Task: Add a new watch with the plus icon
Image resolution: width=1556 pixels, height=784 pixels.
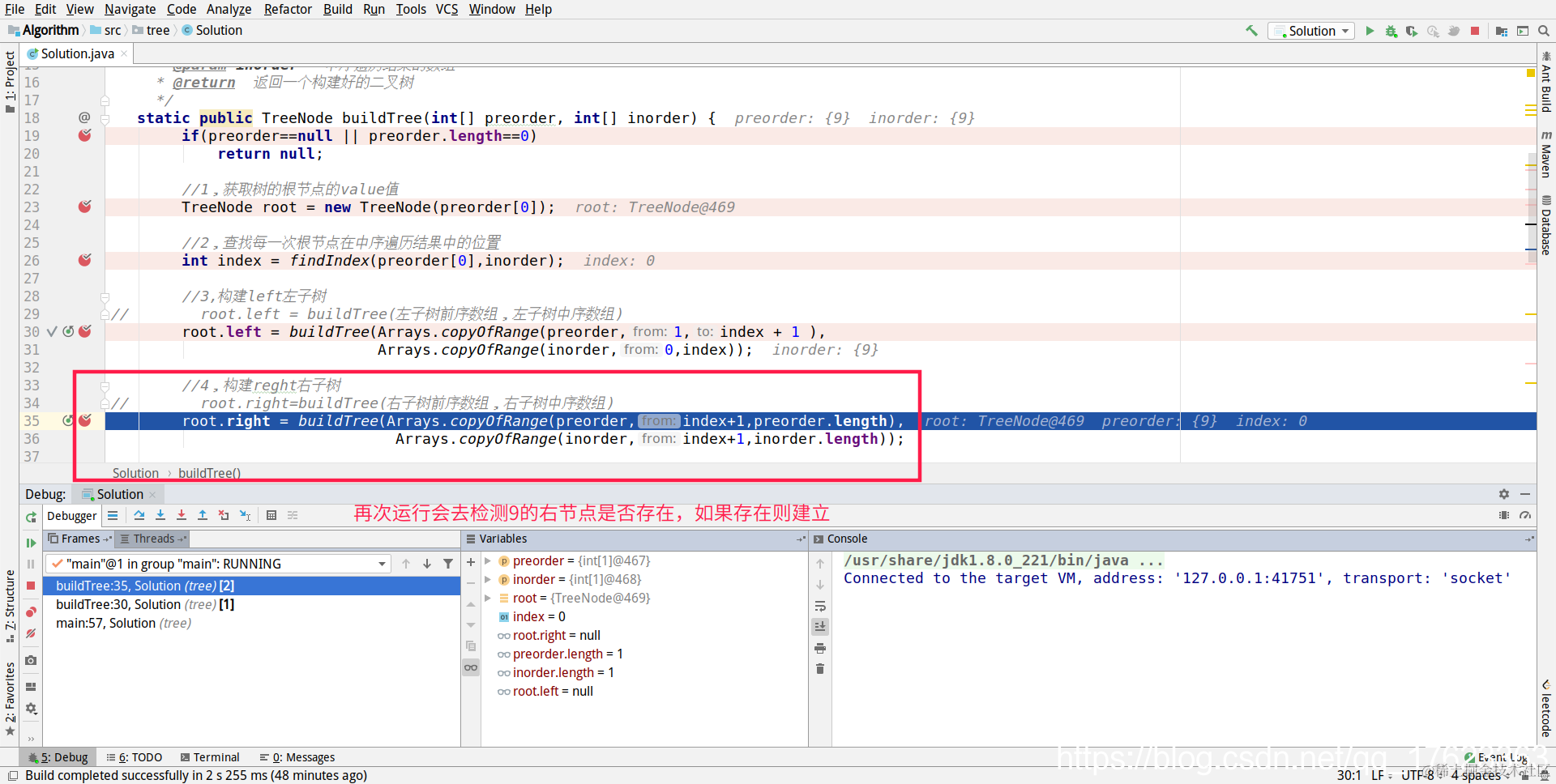Action: 471,561
